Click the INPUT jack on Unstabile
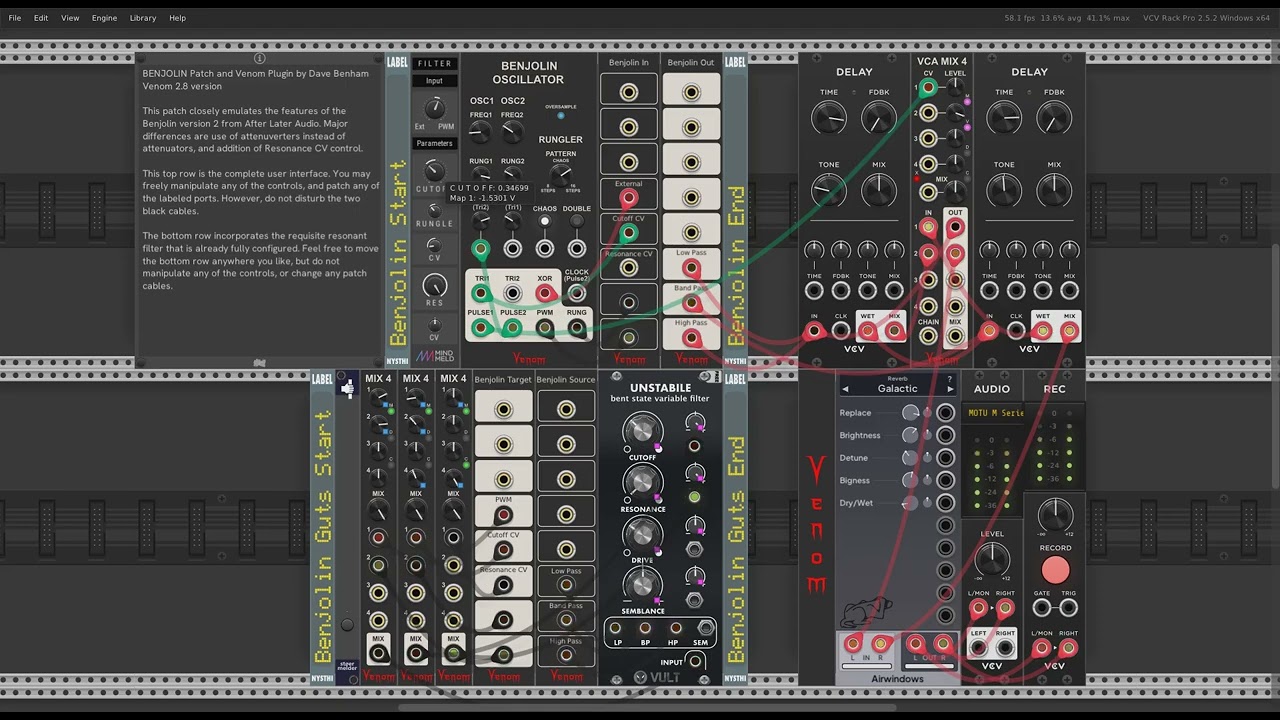Image resolution: width=1280 pixels, height=720 pixels. (x=695, y=661)
